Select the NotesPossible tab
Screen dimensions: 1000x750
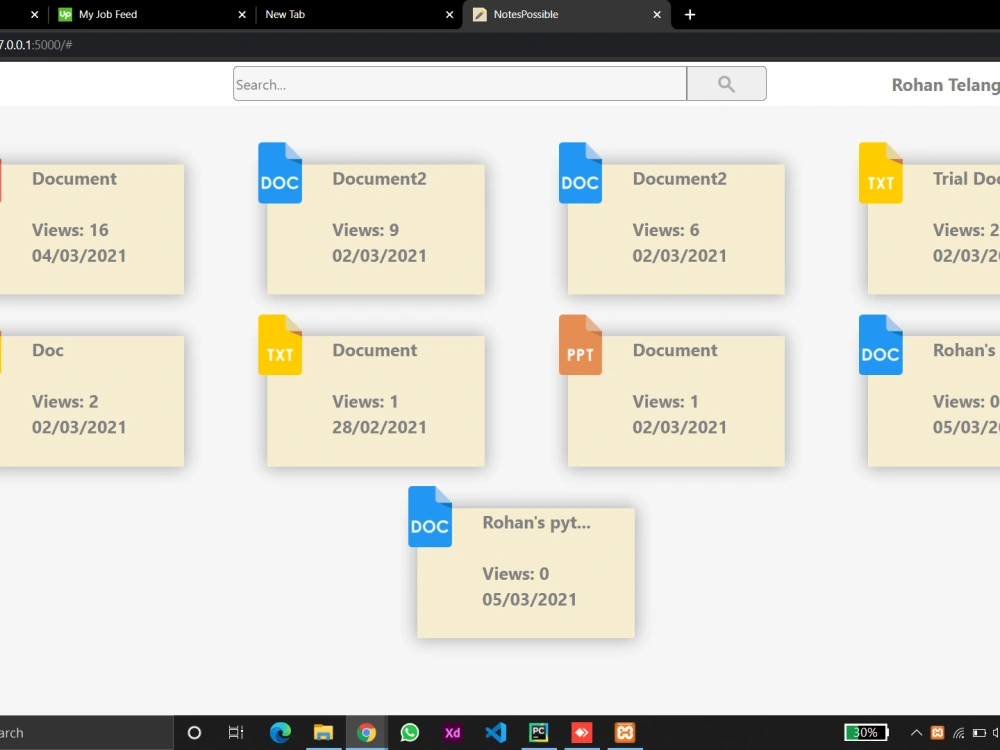click(x=526, y=14)
